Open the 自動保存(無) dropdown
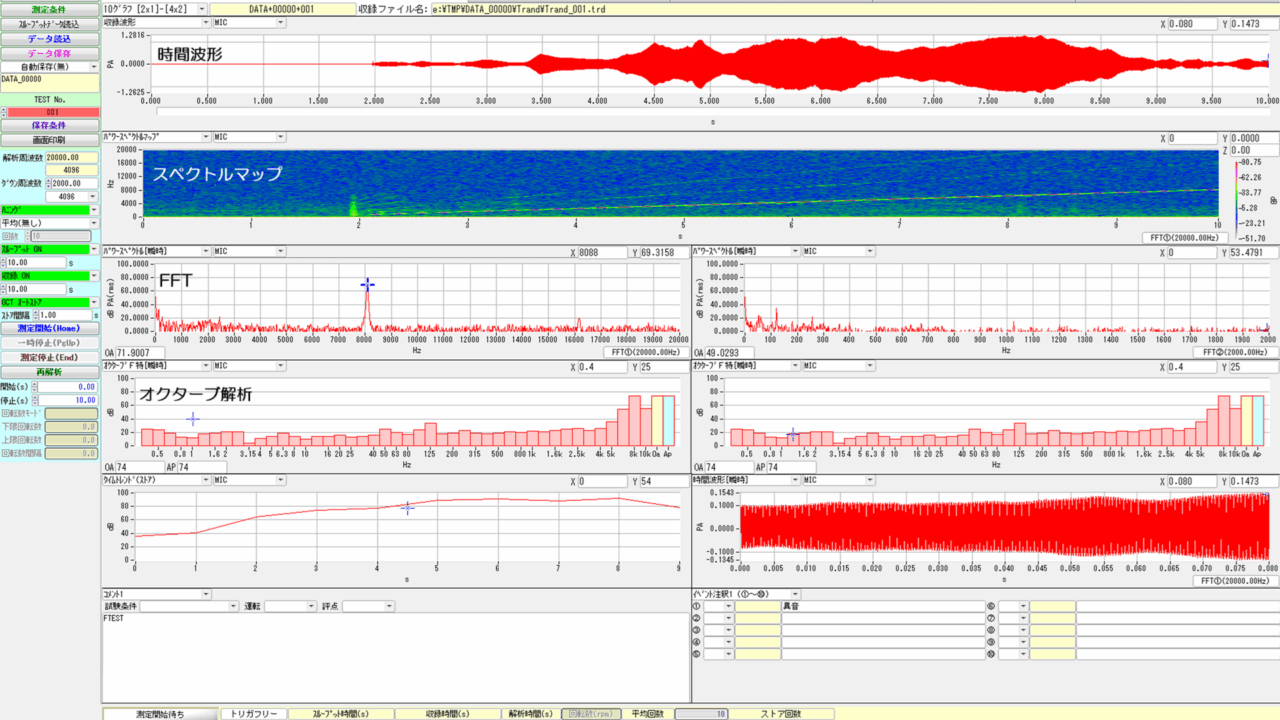The height and width of the screenshot is (720, 1280). (49, 67)
